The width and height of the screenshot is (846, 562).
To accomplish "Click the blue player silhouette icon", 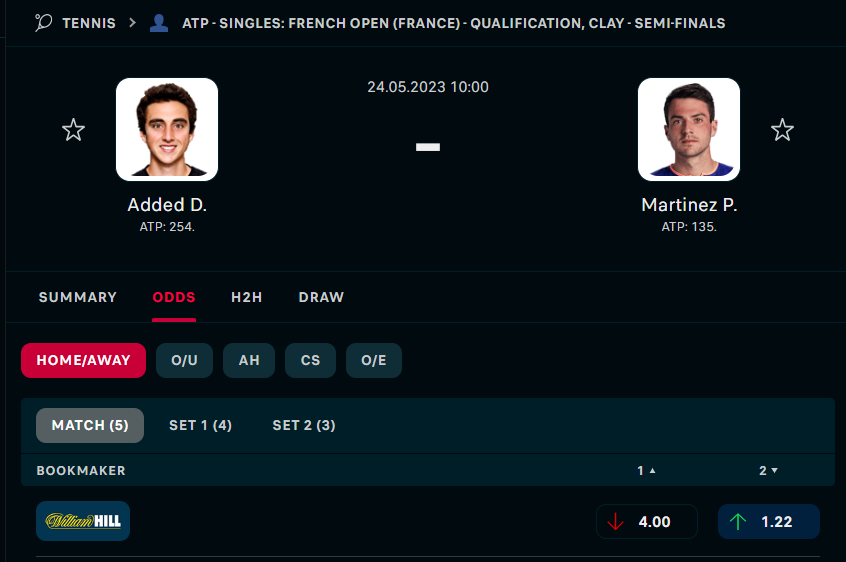I will (159, 22).
